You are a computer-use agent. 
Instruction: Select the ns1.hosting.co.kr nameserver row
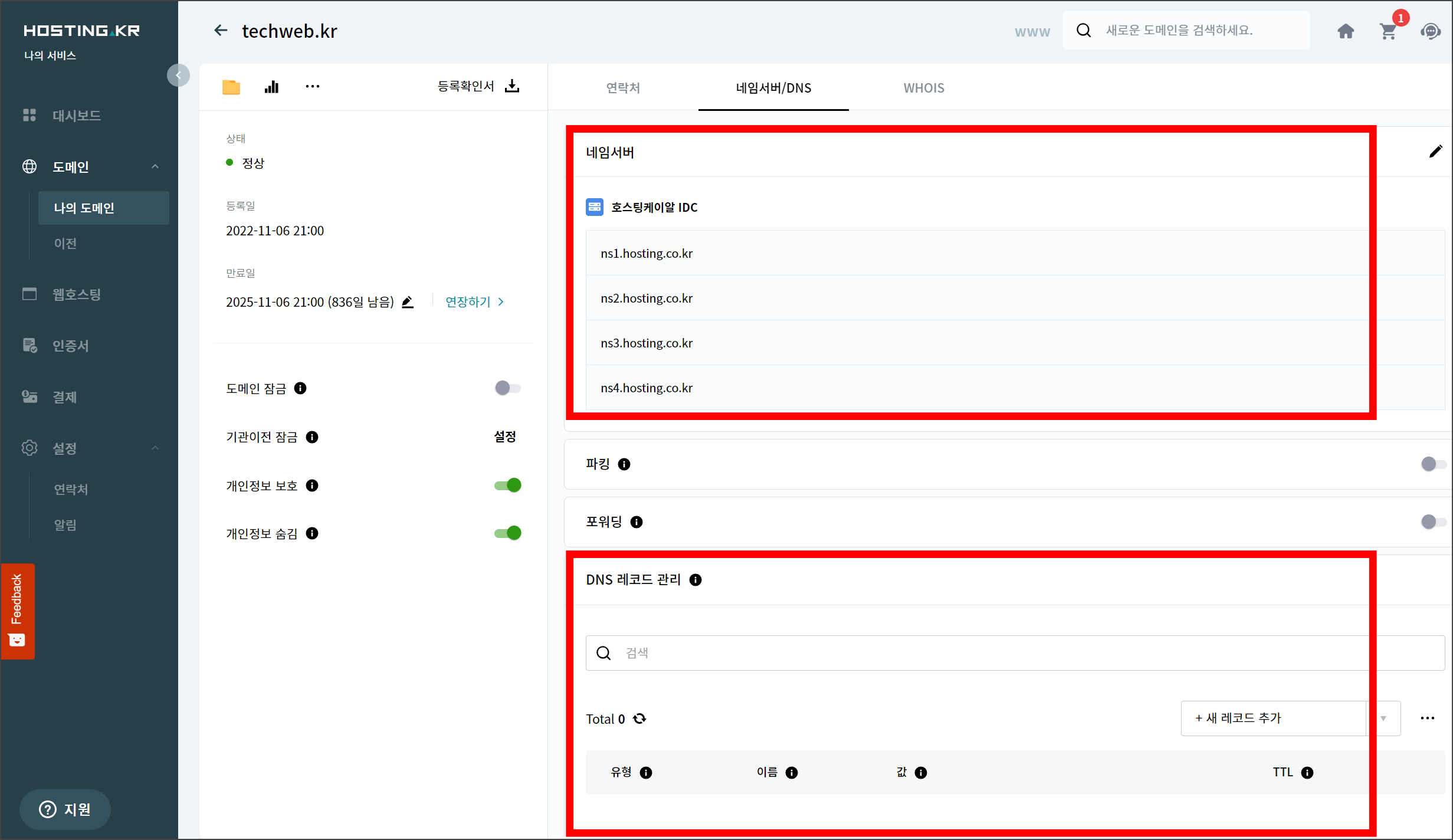(x=1015, y=253)
